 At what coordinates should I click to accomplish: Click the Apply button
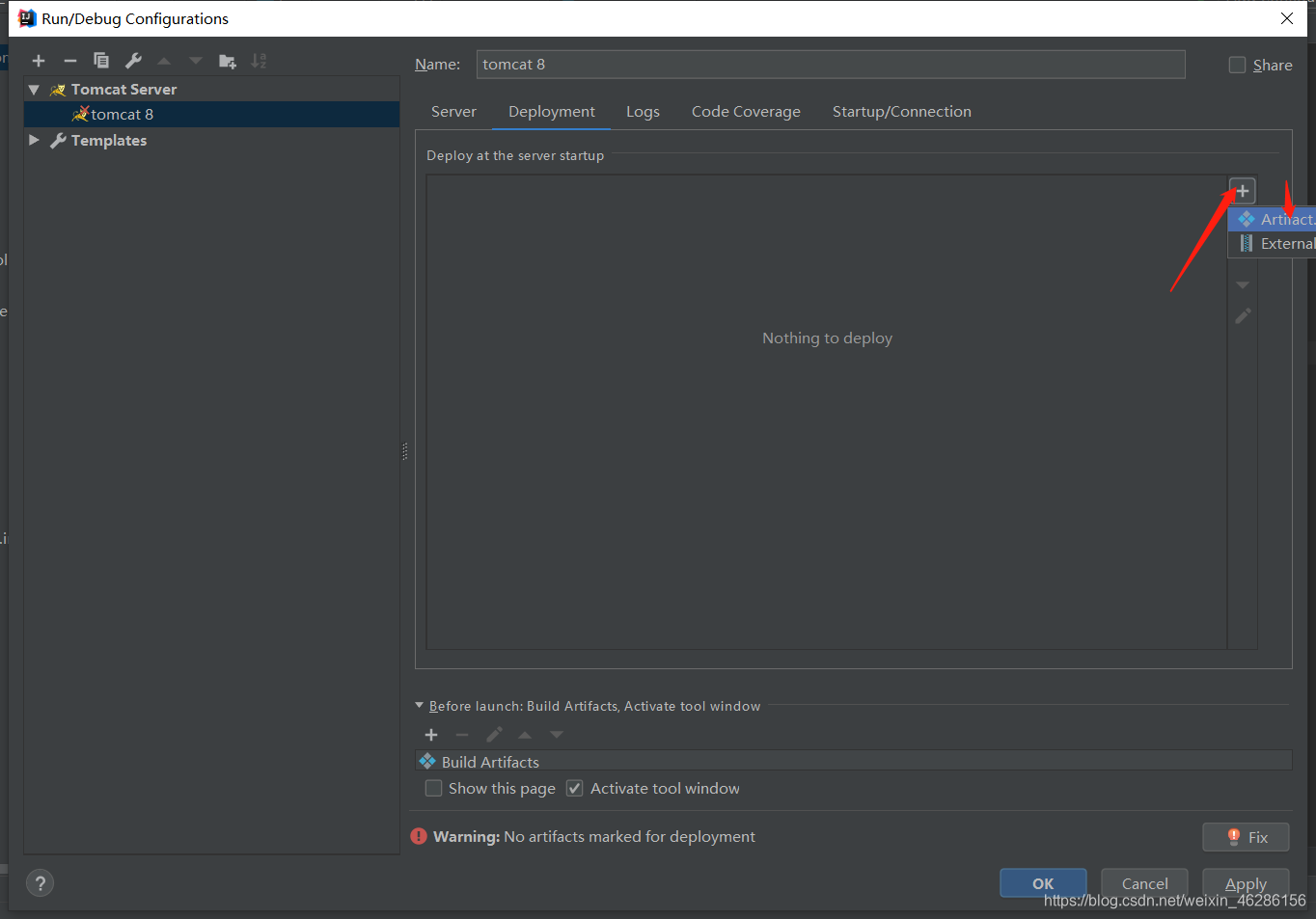(1246, 883)
